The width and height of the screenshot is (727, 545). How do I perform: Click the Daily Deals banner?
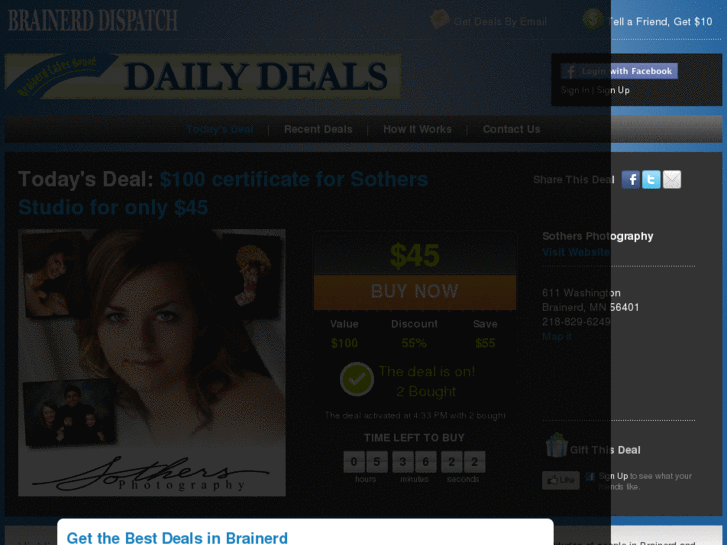click(203, 76)
